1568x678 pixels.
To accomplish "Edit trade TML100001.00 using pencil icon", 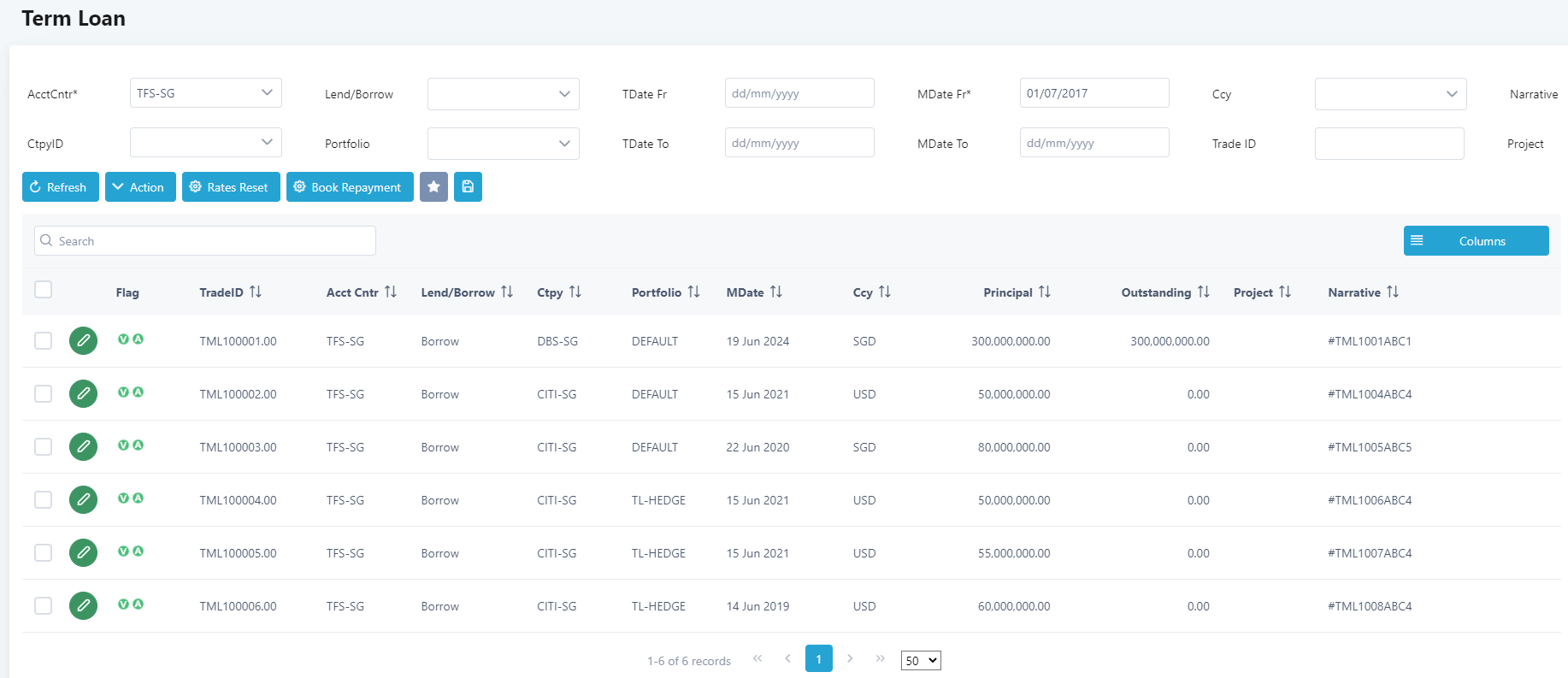I will tap(83, 341).
